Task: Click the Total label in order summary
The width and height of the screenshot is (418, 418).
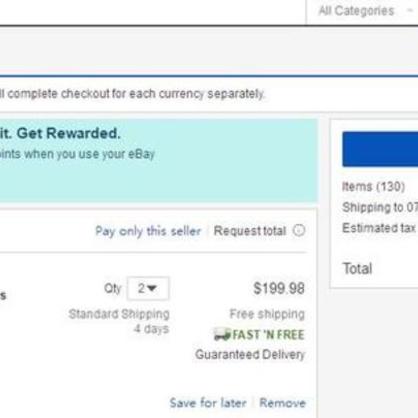Action: pyautogui.click(x=357, y=268)
